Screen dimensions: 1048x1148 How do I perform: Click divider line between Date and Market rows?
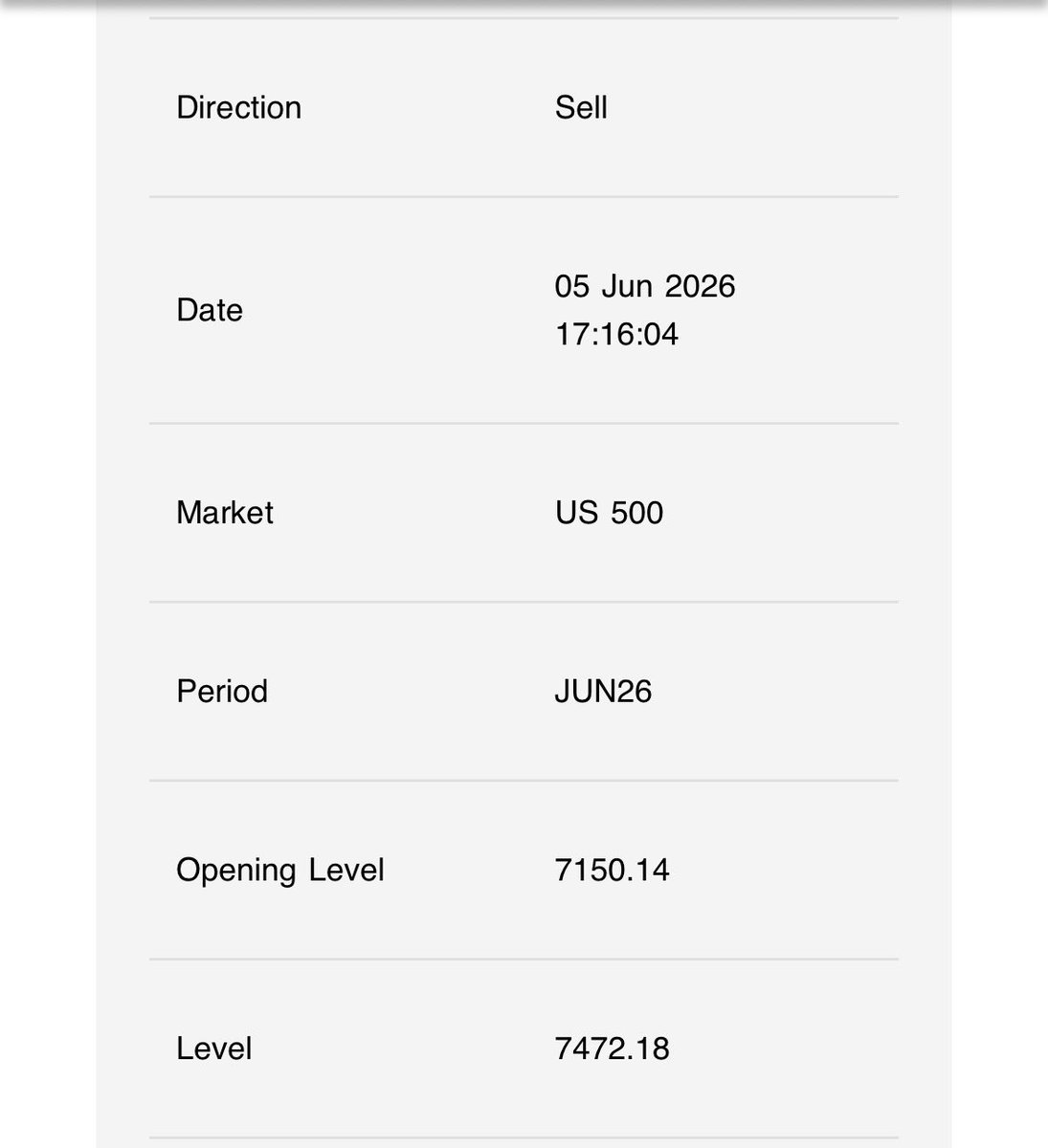[524, 423]
